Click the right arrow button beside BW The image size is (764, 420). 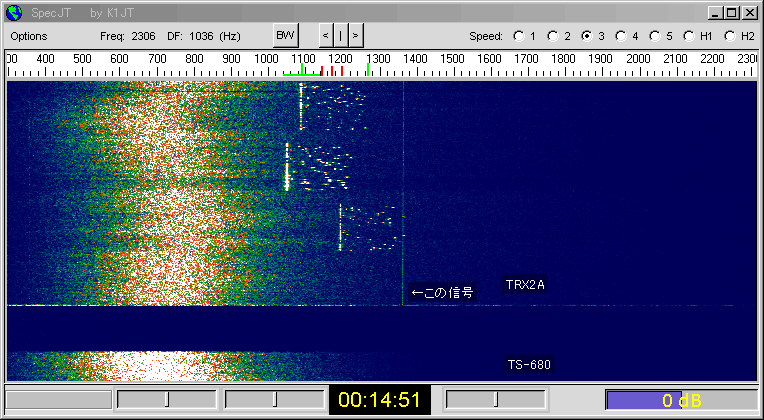click(355, 36)
